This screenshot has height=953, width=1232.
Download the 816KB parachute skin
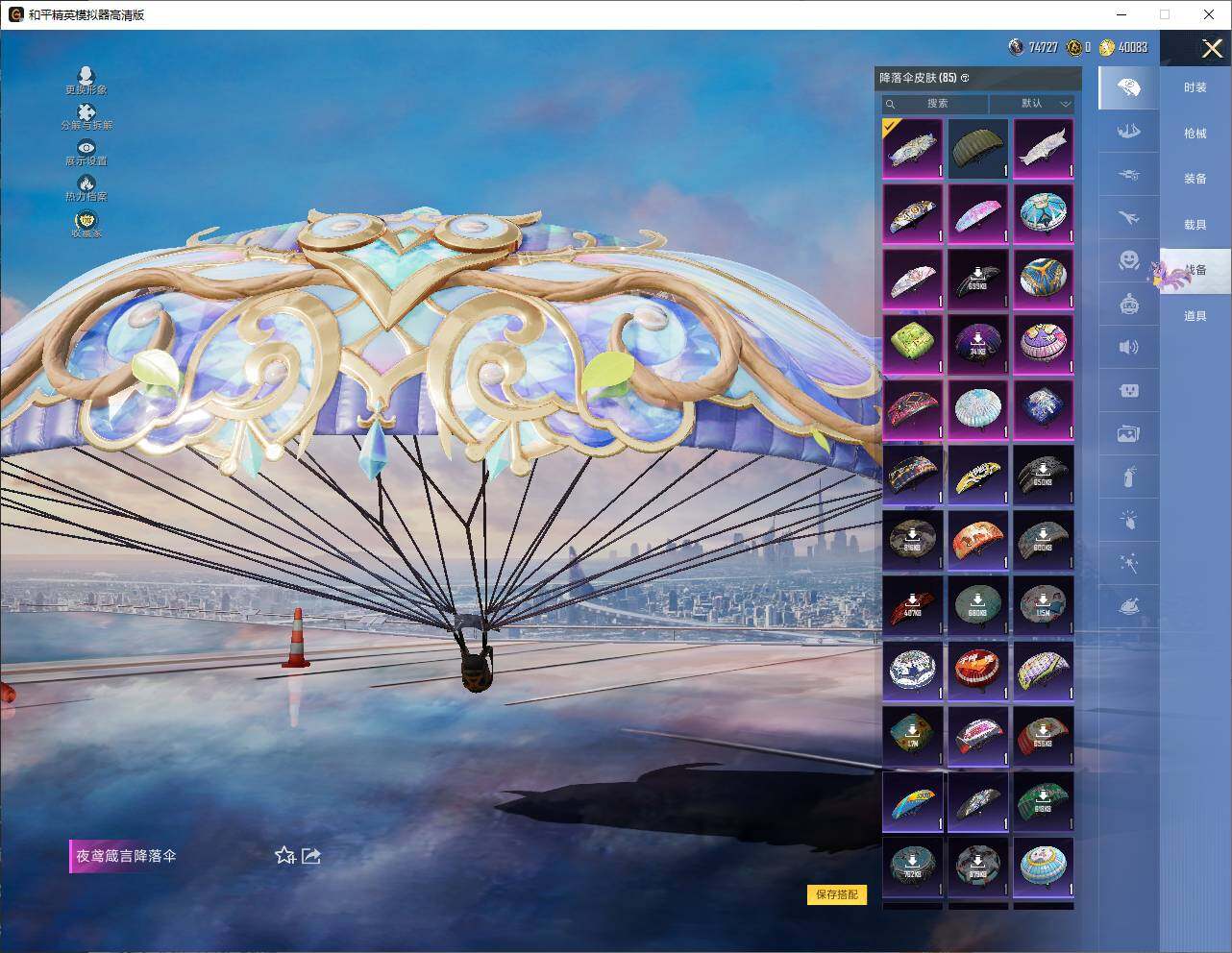[912, 540]
